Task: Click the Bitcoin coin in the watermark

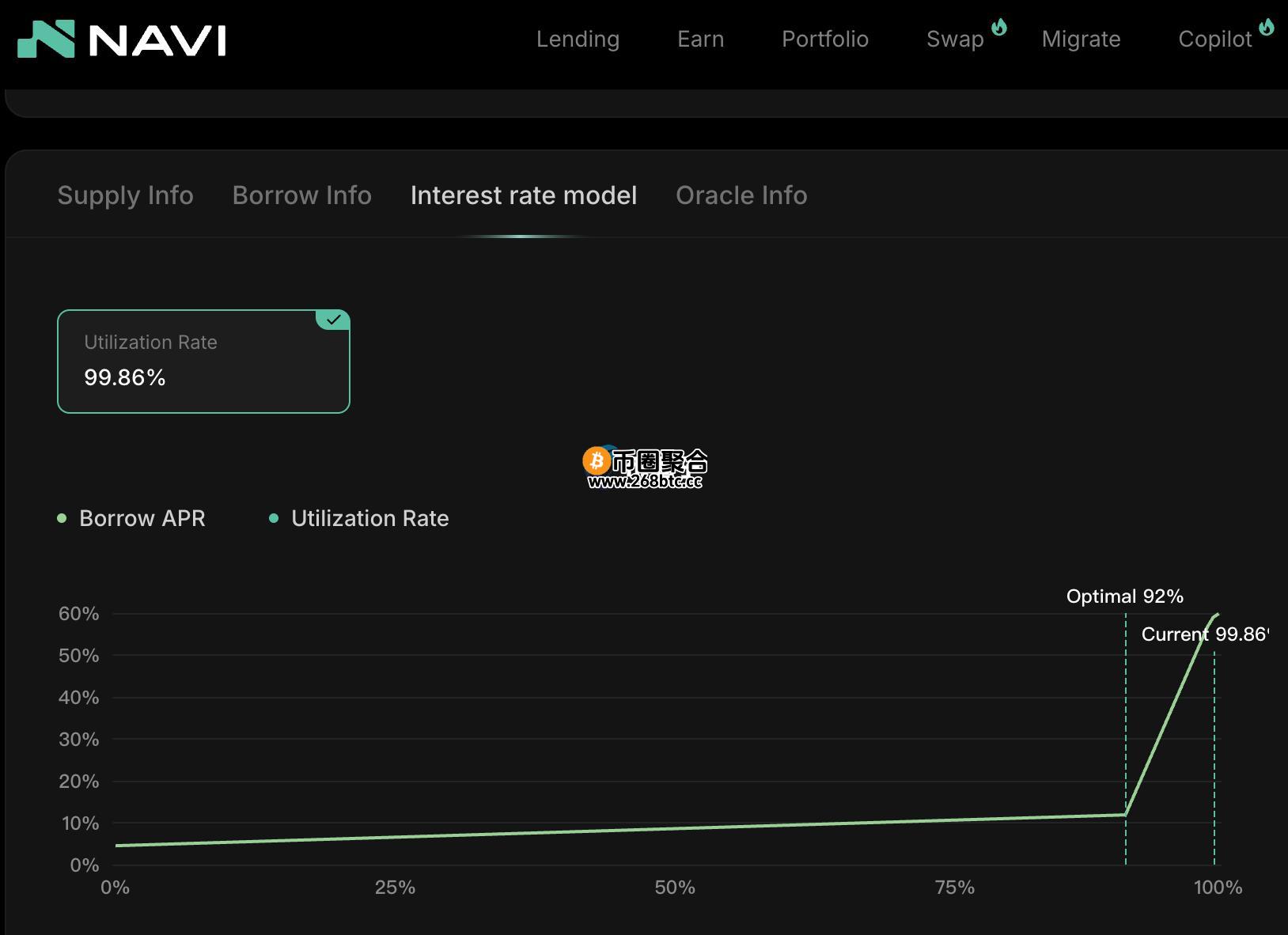Action: click(x=595, y=459)
